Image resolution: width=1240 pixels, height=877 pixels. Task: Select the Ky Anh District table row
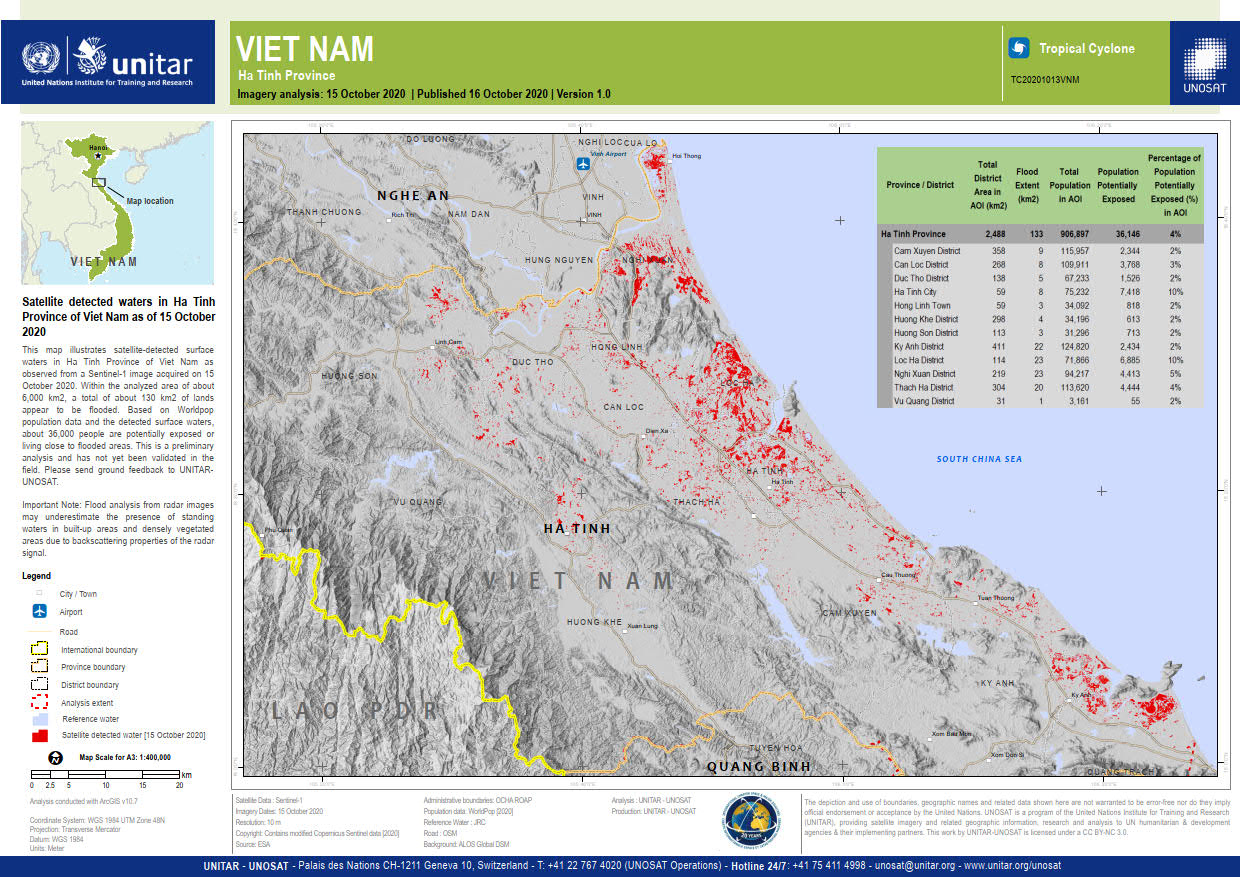1040,346
